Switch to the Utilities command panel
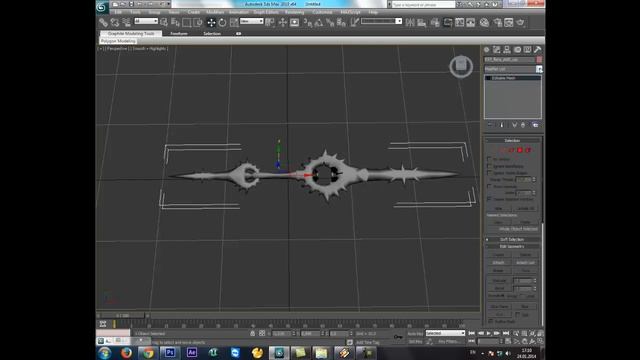This screenshot has width=640, height=360. tap(538, 50)
